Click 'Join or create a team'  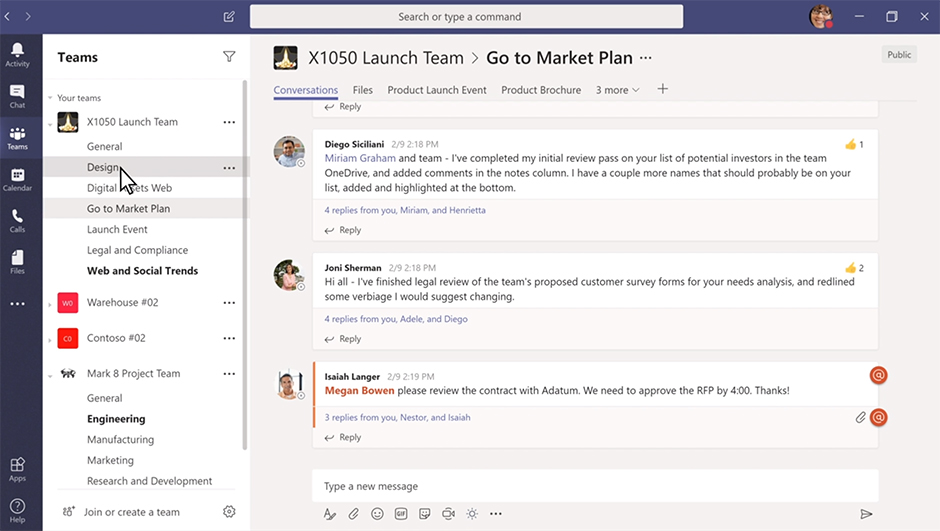pyautogui.click(x=131, y=512)
